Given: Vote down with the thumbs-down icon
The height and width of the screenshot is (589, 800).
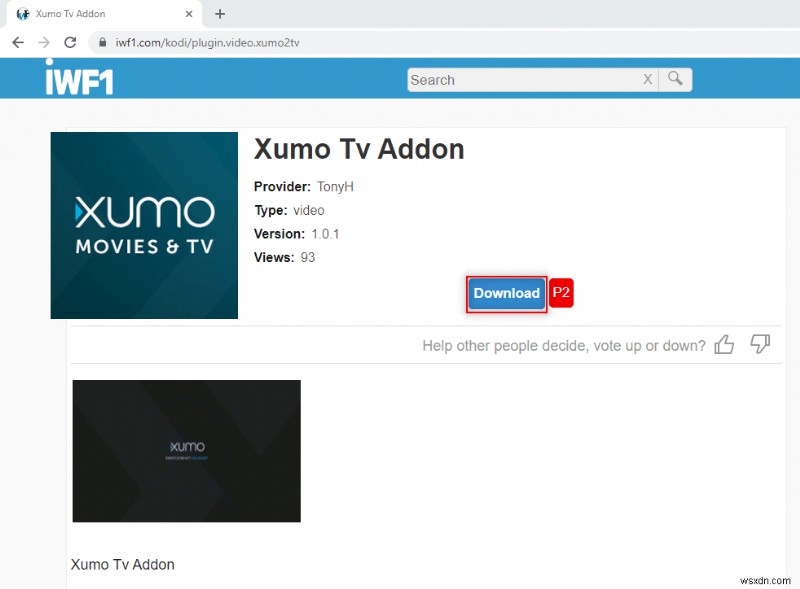Looking at the screenshot, I should [x=761, y=344].
